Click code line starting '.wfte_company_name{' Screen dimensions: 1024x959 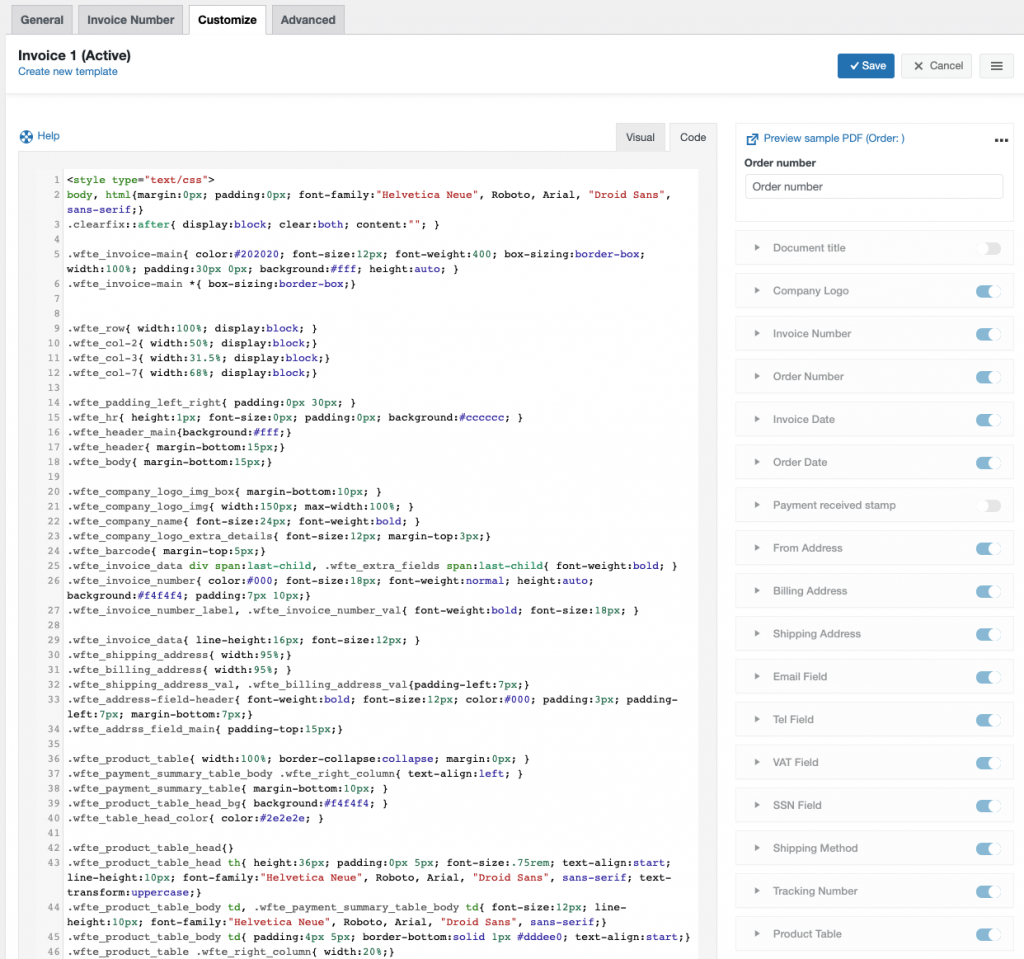click(243, 521)
